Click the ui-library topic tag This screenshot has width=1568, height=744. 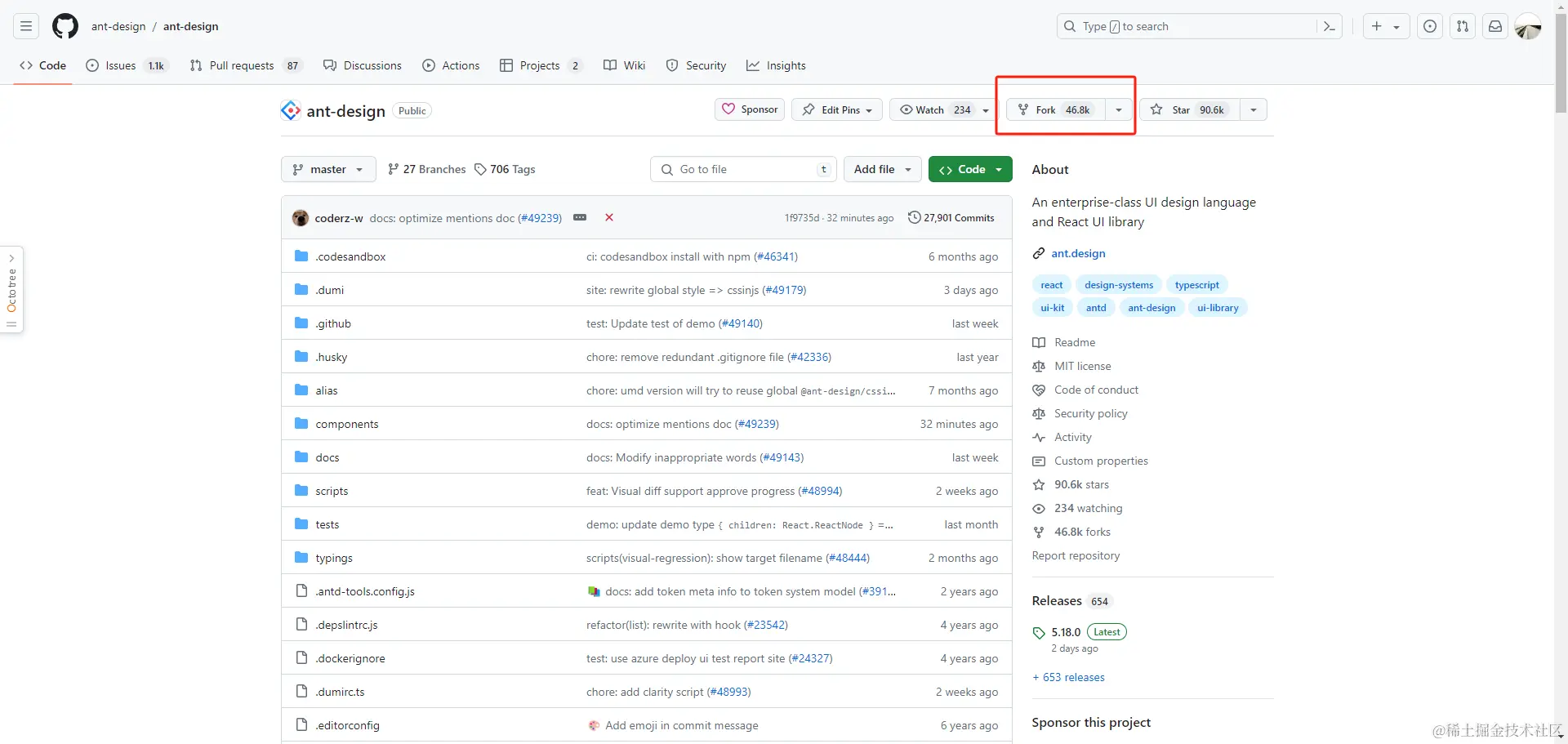(1218, 308)
